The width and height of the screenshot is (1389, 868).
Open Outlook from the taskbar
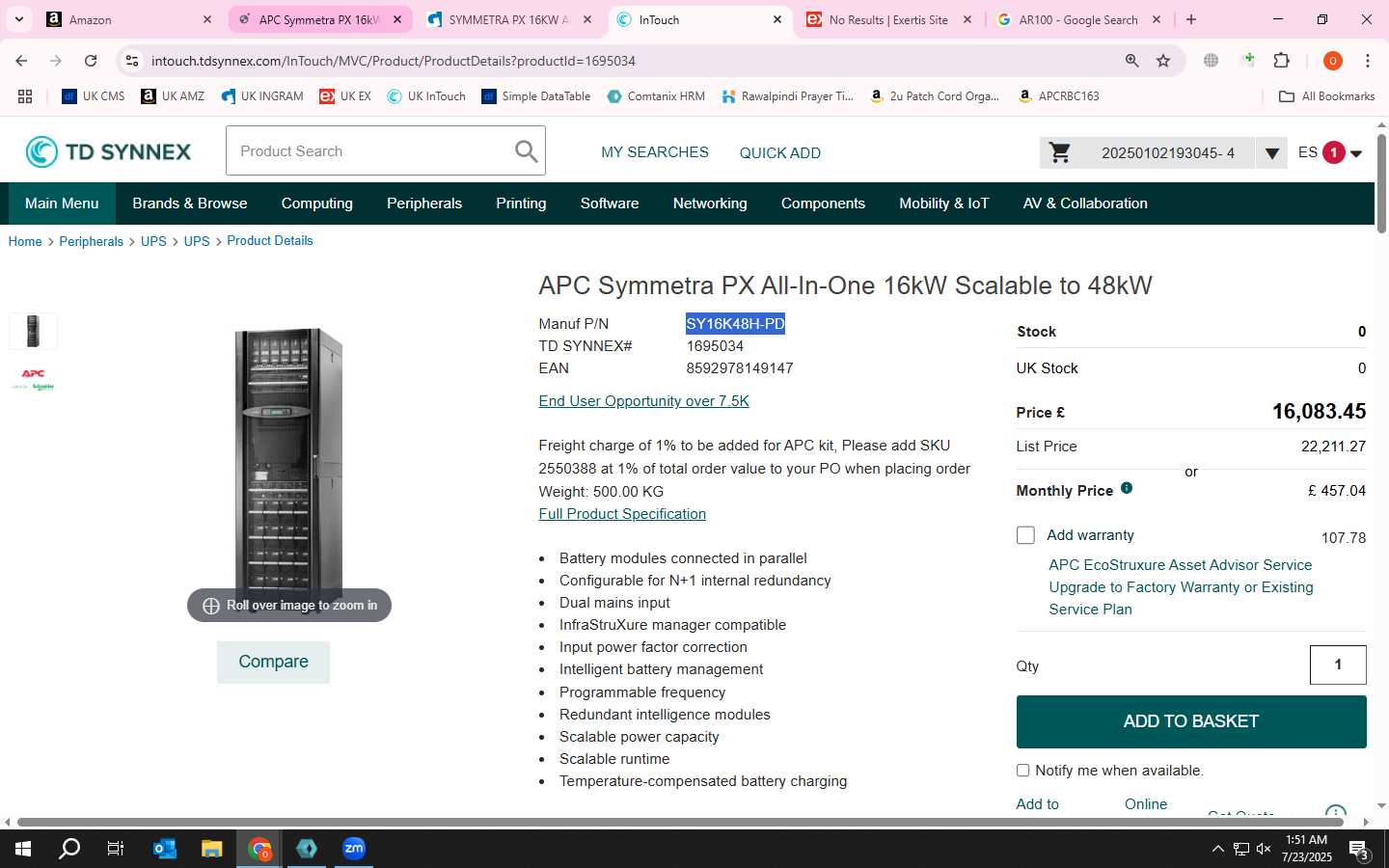165,849
